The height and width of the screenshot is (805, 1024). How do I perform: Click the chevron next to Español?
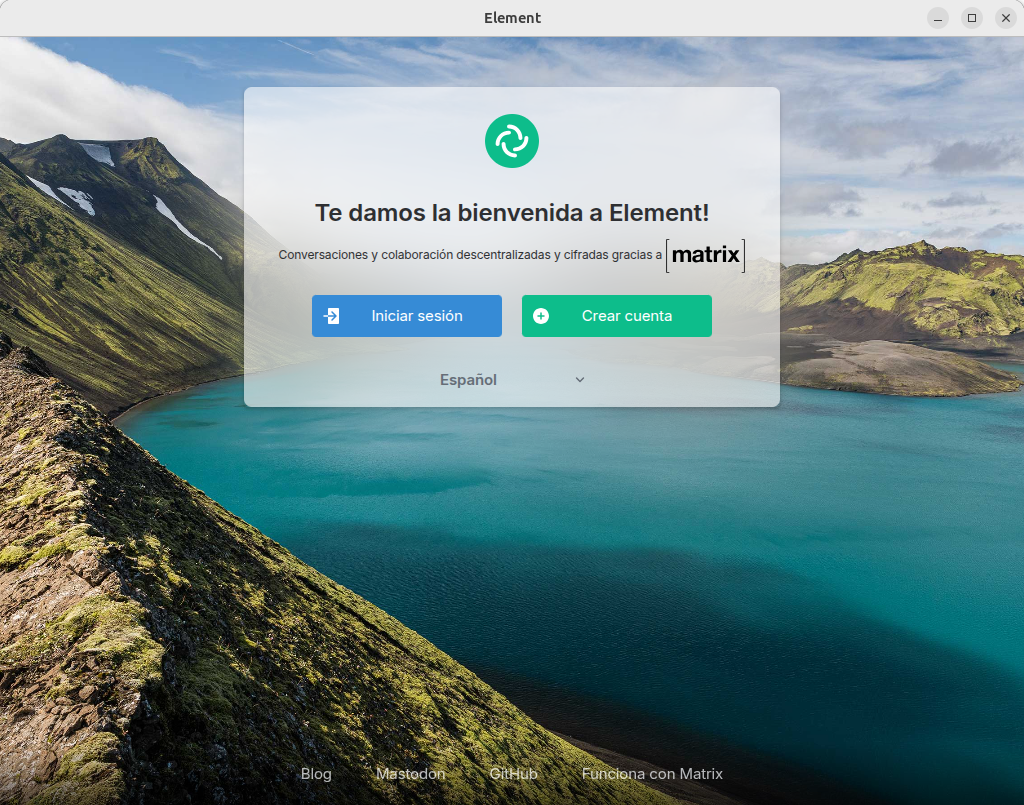[x=580, y=379]
